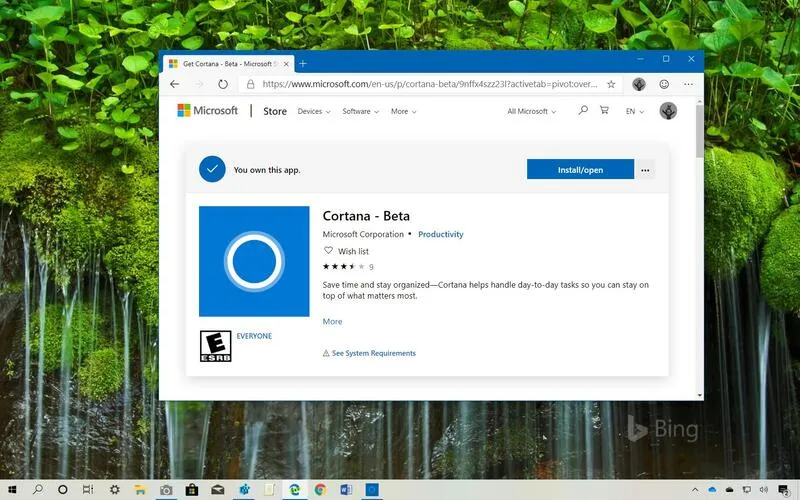Open the Windows Start menu

12,490
